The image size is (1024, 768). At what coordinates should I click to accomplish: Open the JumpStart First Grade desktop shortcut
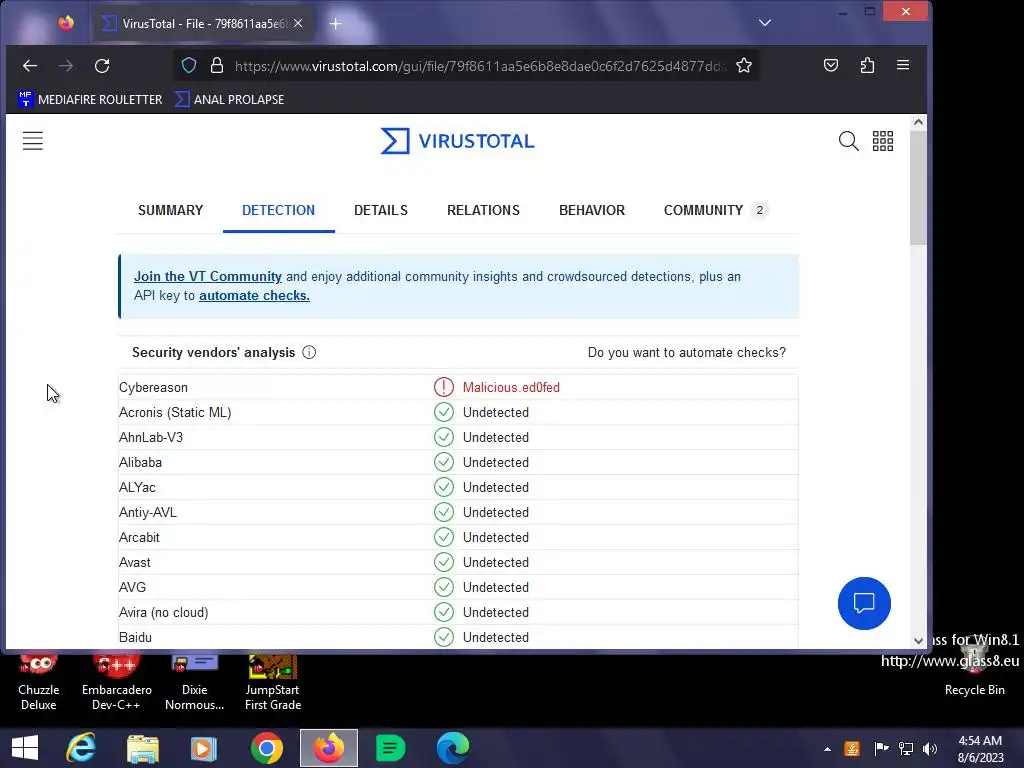[x=273, y=682]
